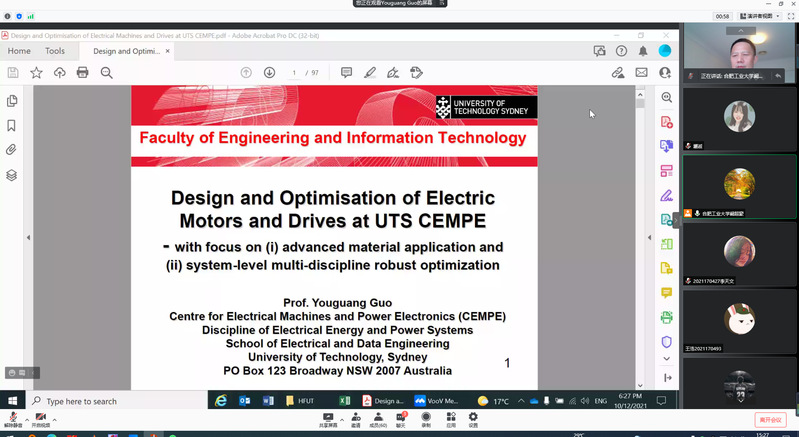
Task: Show hidden system tray icons chevron
Action: [x=521, y=401]
